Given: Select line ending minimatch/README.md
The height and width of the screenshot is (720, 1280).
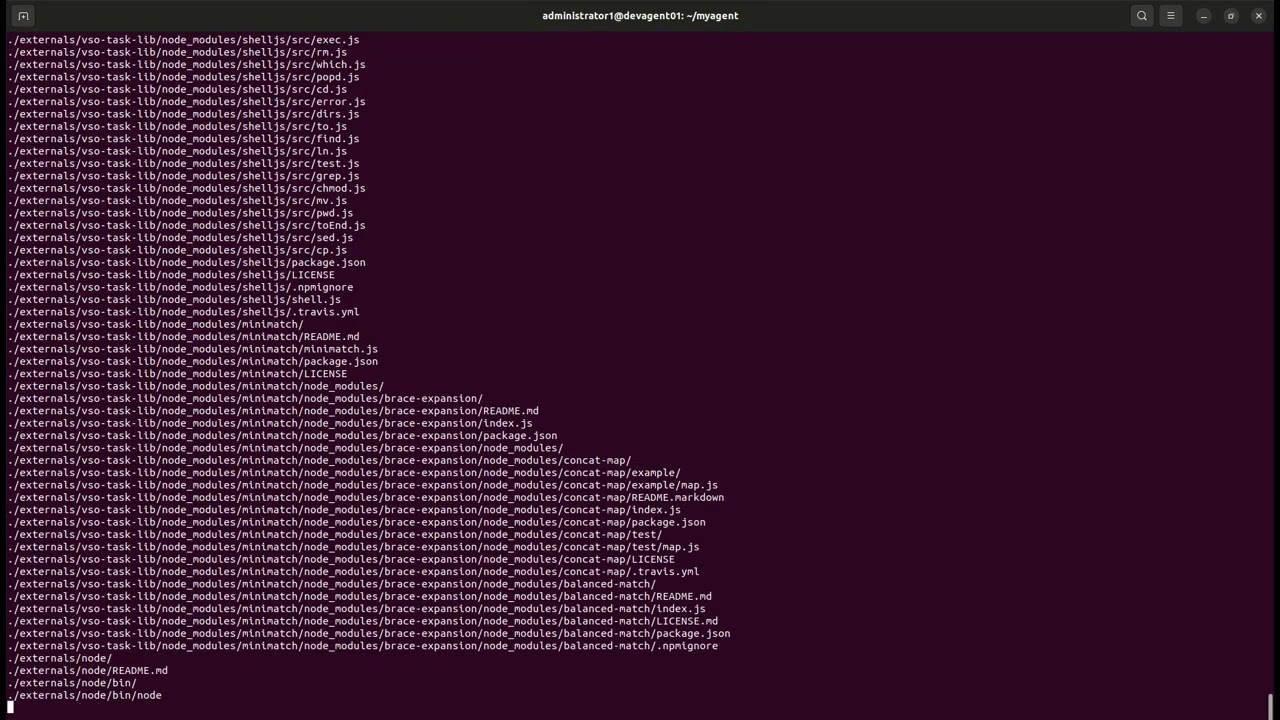Looking at the screenshot, I should (x=184, y=337).
